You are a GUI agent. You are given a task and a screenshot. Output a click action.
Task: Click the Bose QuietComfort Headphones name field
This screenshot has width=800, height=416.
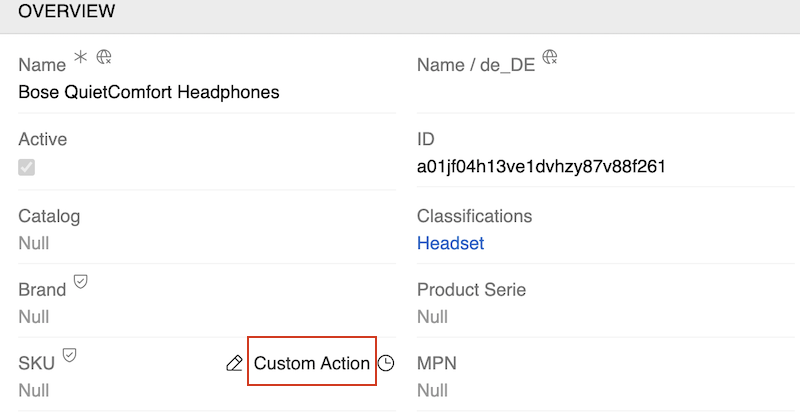pos(149,92)
